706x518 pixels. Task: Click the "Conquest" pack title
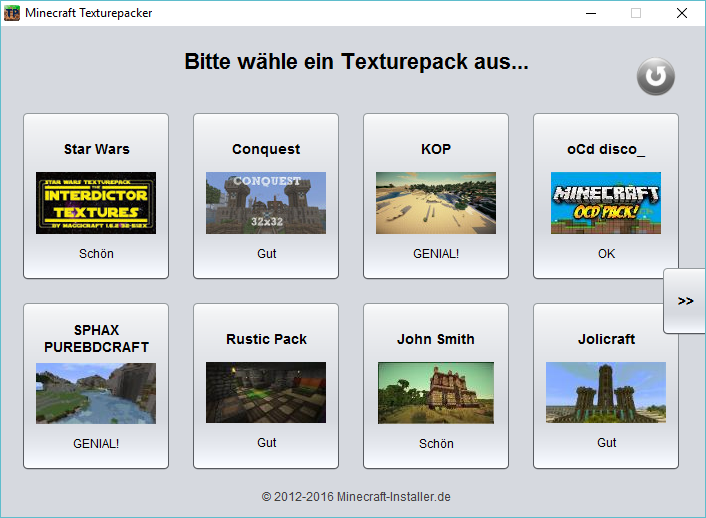[266, 149]
